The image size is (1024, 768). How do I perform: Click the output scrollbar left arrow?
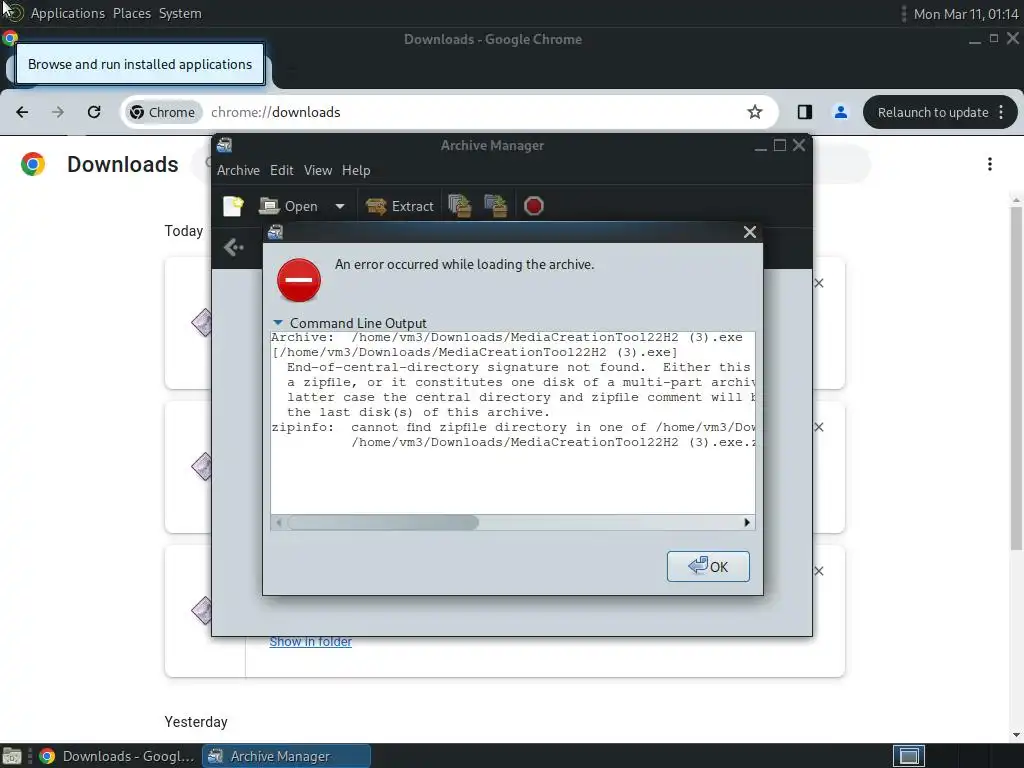279,522
